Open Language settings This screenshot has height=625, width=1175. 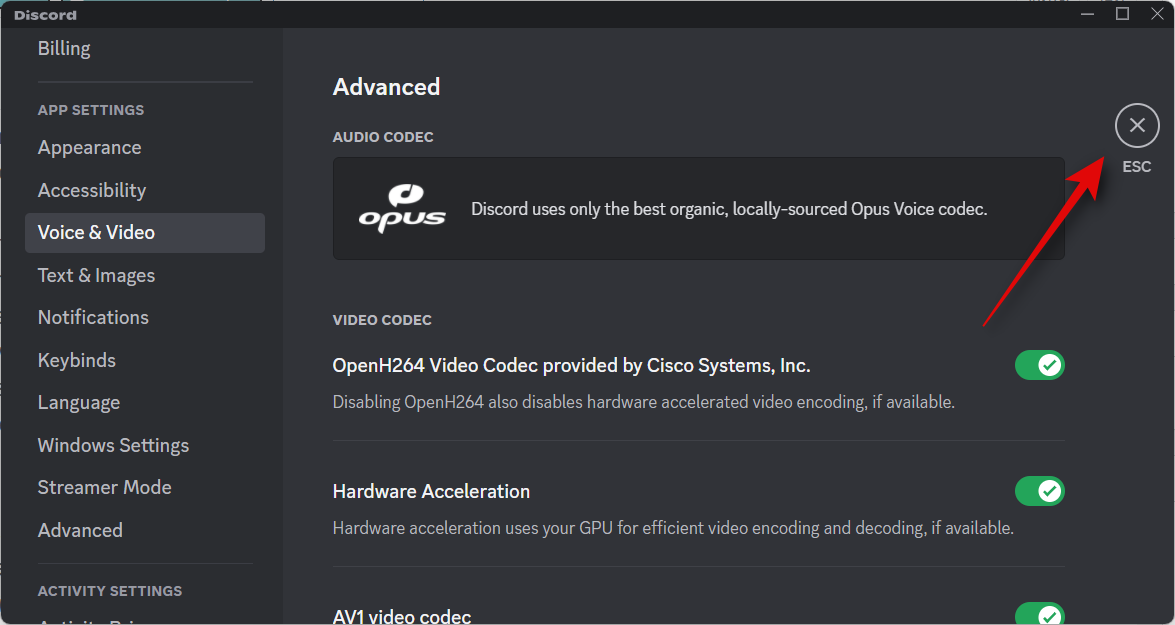[x=79, y=402]
